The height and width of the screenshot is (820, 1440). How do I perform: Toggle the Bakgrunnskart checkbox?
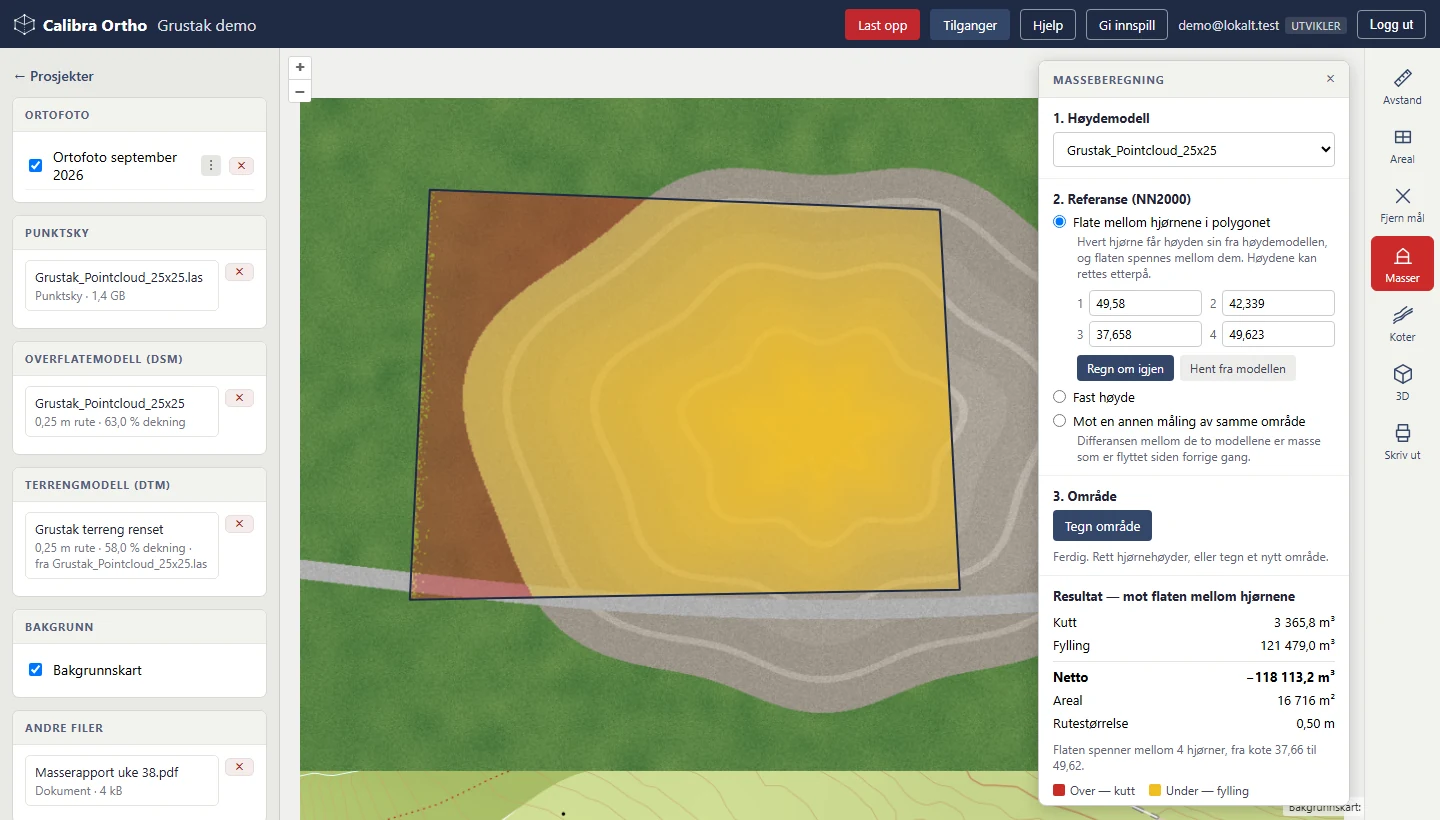coord(36,670)
